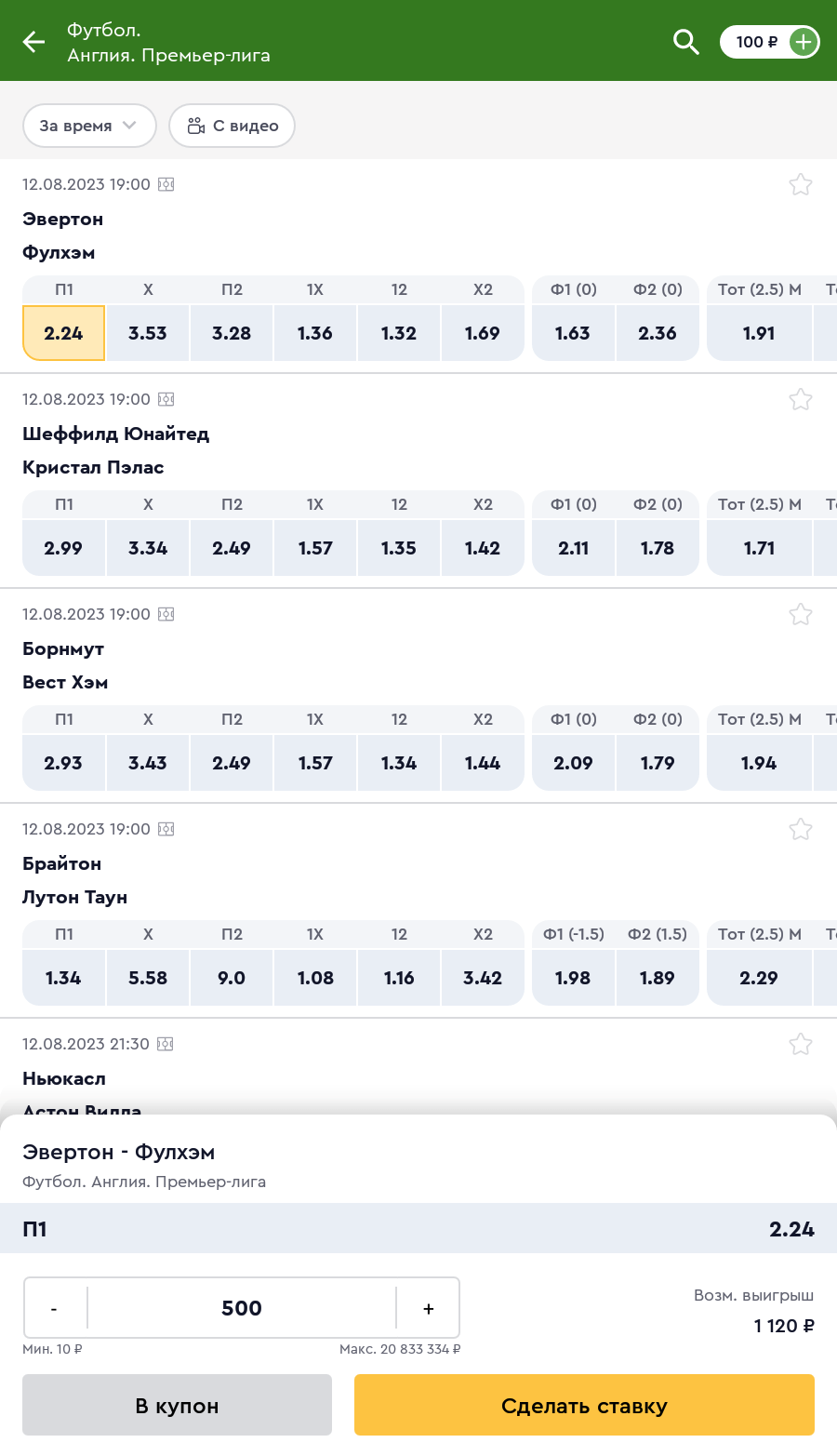Favorite the Everton vs Fulham match star

801,184
